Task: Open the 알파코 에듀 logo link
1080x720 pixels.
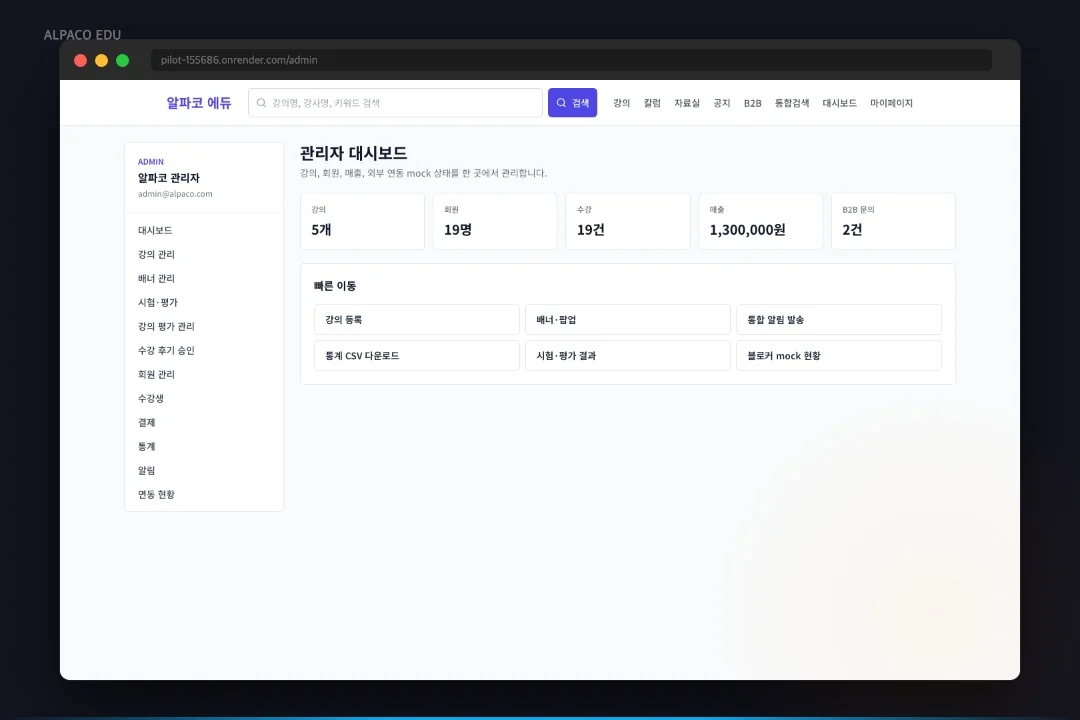Action: click(198, 103)
